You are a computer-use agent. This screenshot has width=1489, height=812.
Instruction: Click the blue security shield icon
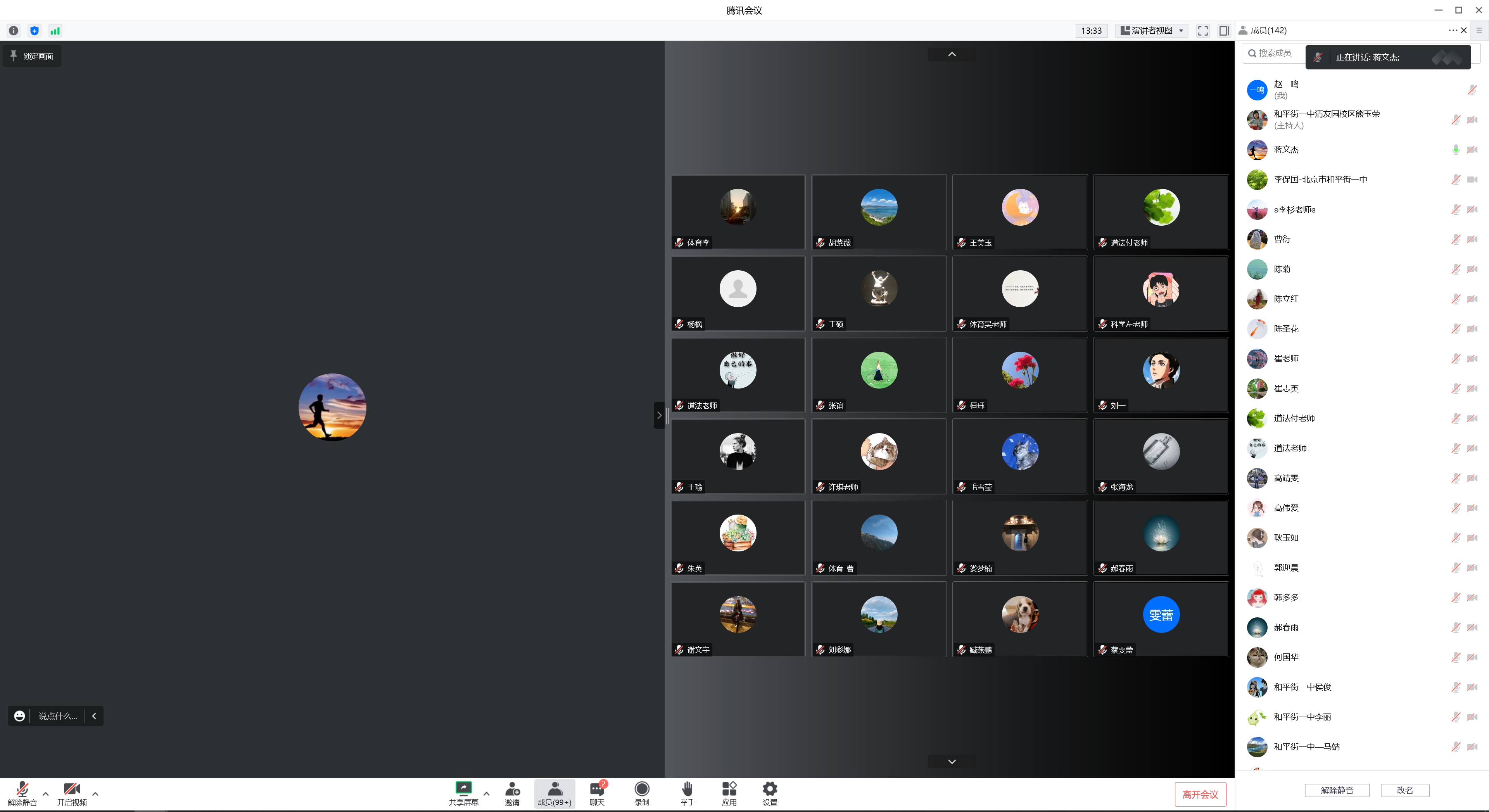34,31
